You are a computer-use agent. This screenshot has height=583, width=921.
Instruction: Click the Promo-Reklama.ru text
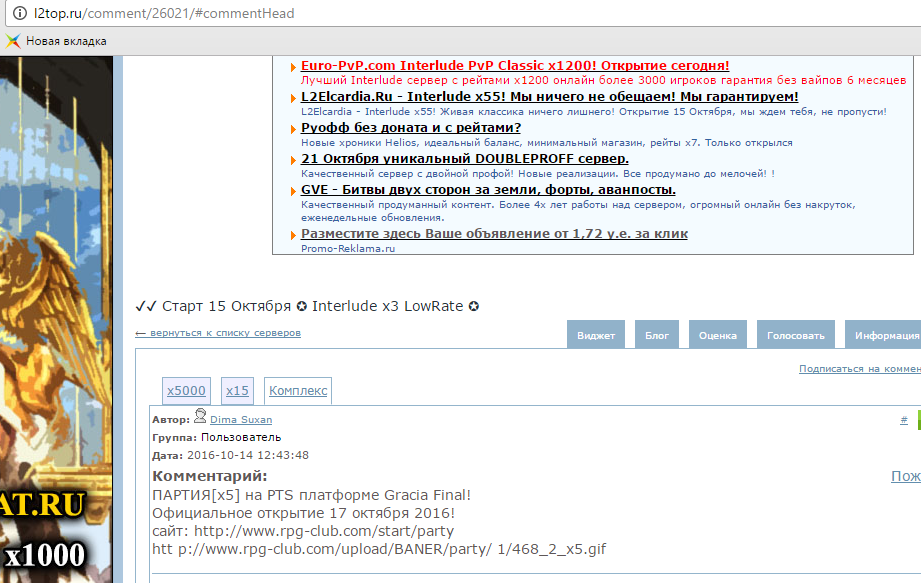click(x=348, y=248)
